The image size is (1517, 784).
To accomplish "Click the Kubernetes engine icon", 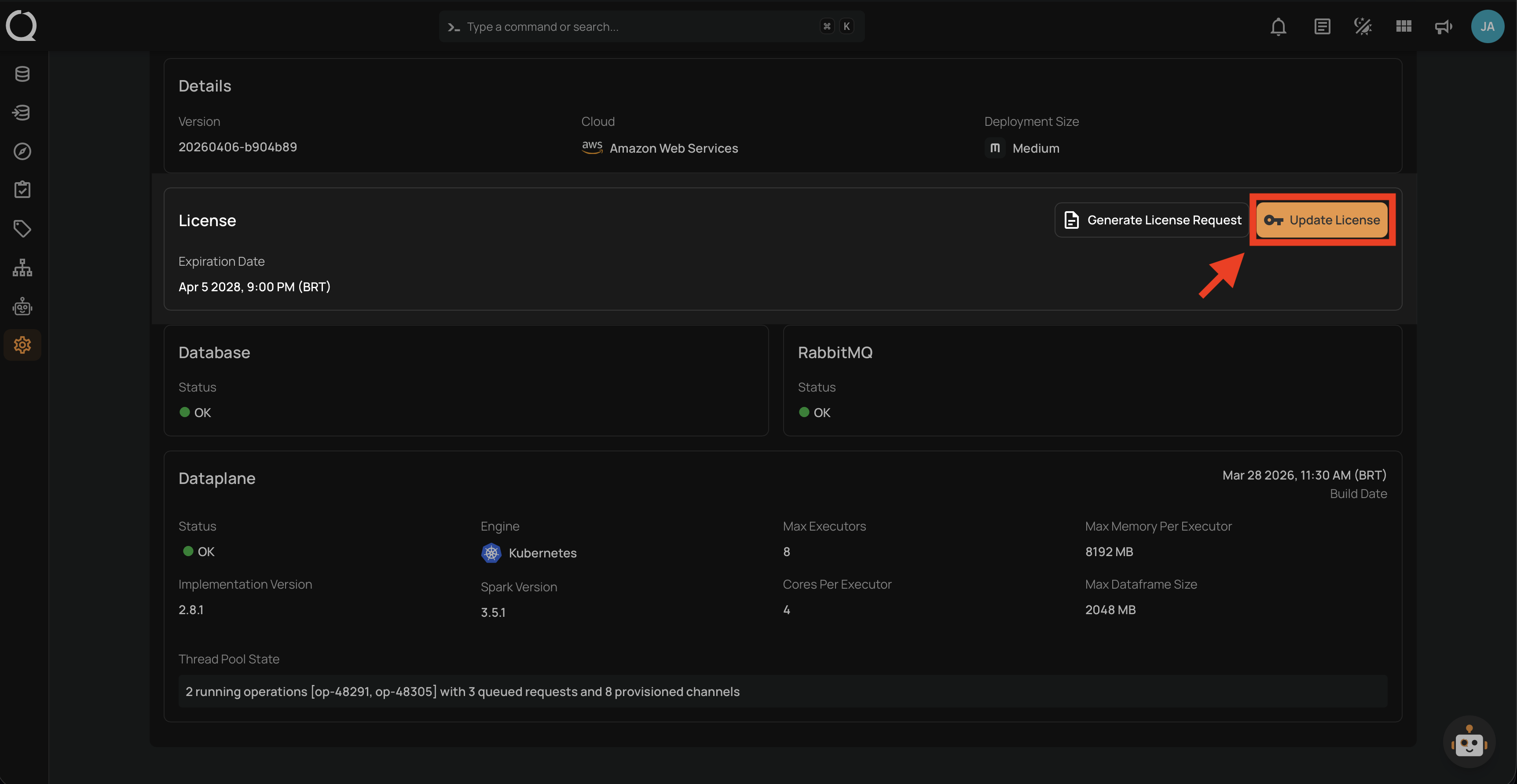I will click(x=491, y=553).
